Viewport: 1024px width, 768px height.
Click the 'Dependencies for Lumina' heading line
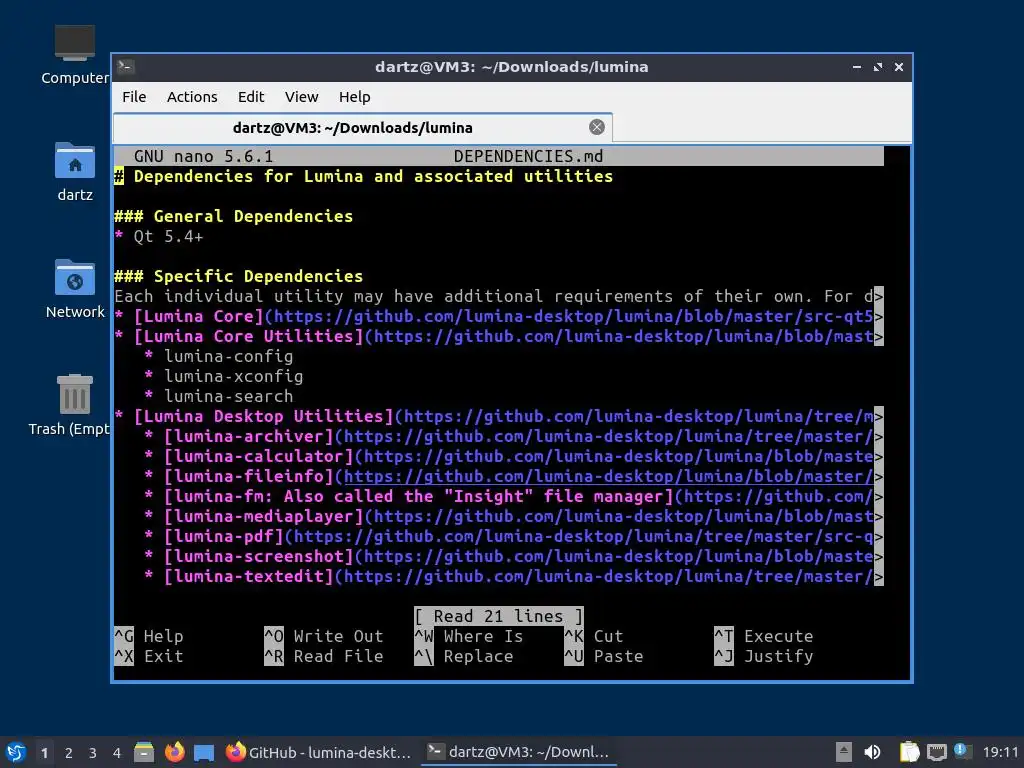(x=364, y=176)
